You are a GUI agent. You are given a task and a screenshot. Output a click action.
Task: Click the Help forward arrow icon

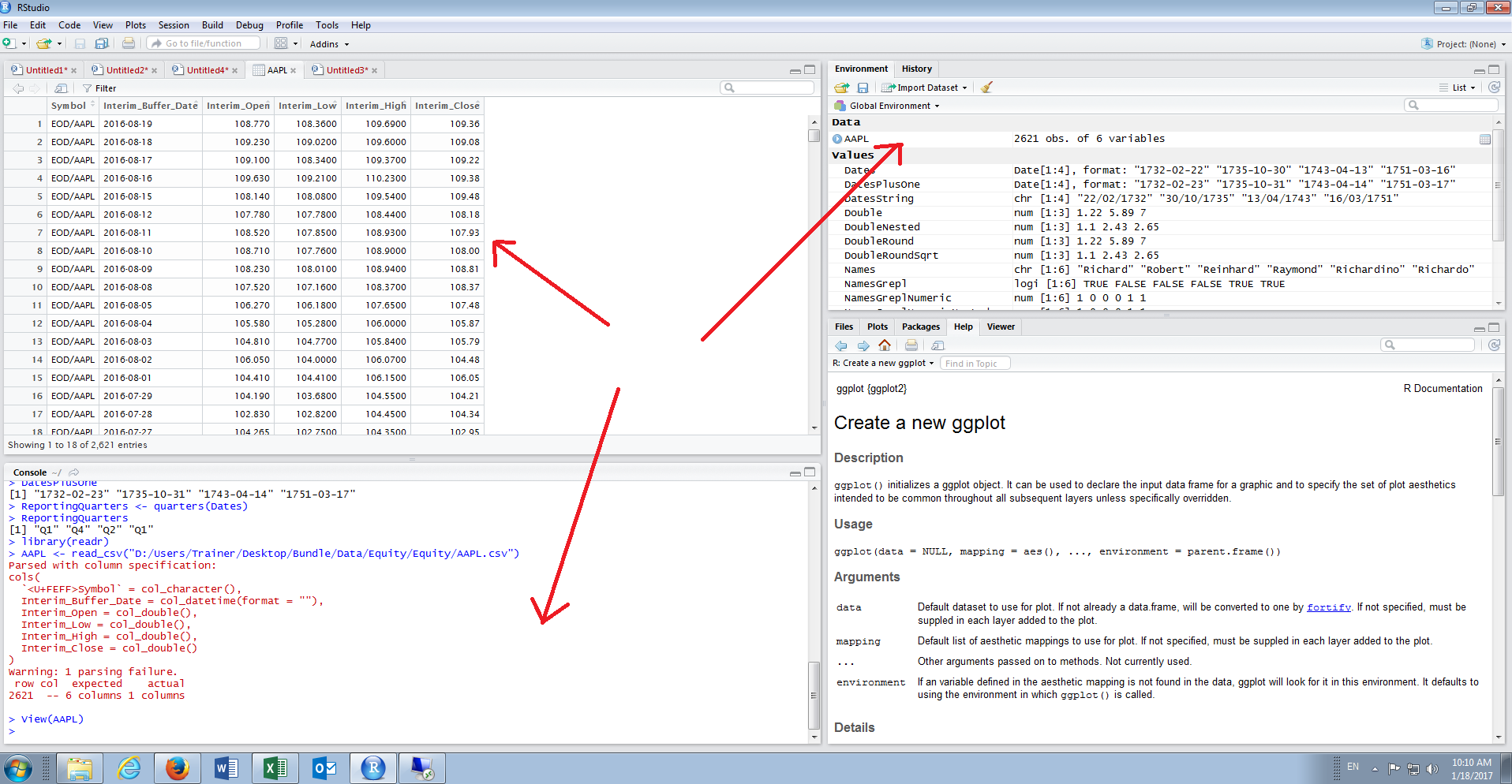point(863,345)
